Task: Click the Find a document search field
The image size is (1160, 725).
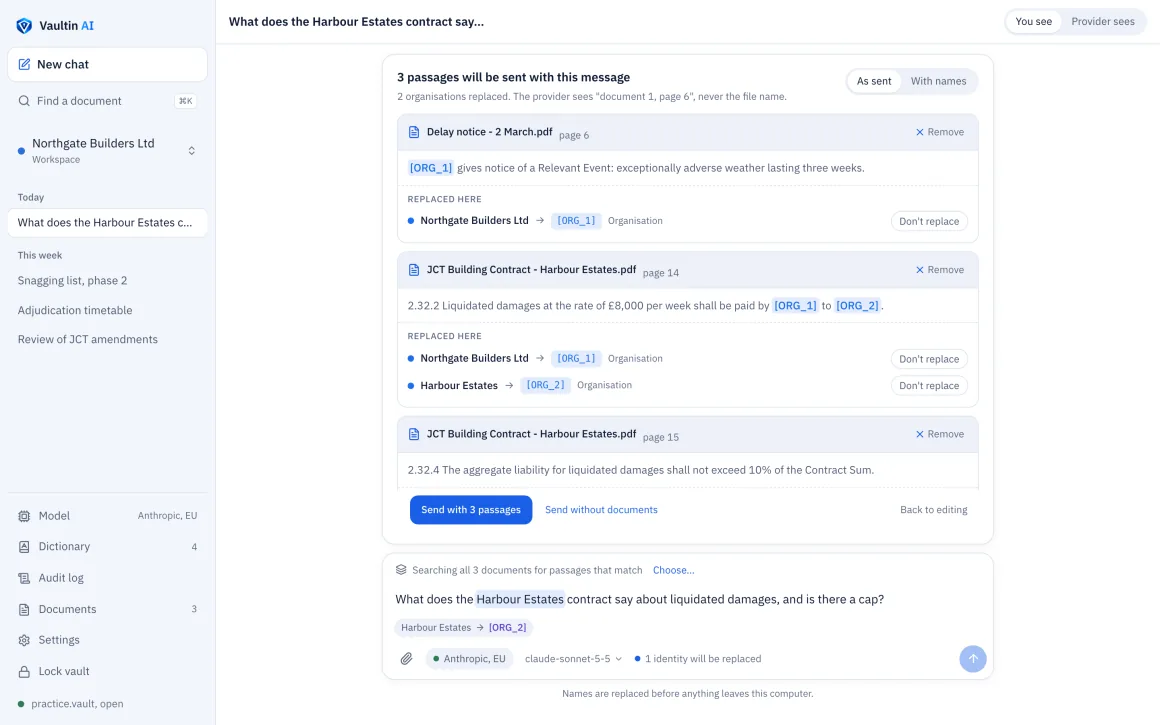Action: (107, 101)
